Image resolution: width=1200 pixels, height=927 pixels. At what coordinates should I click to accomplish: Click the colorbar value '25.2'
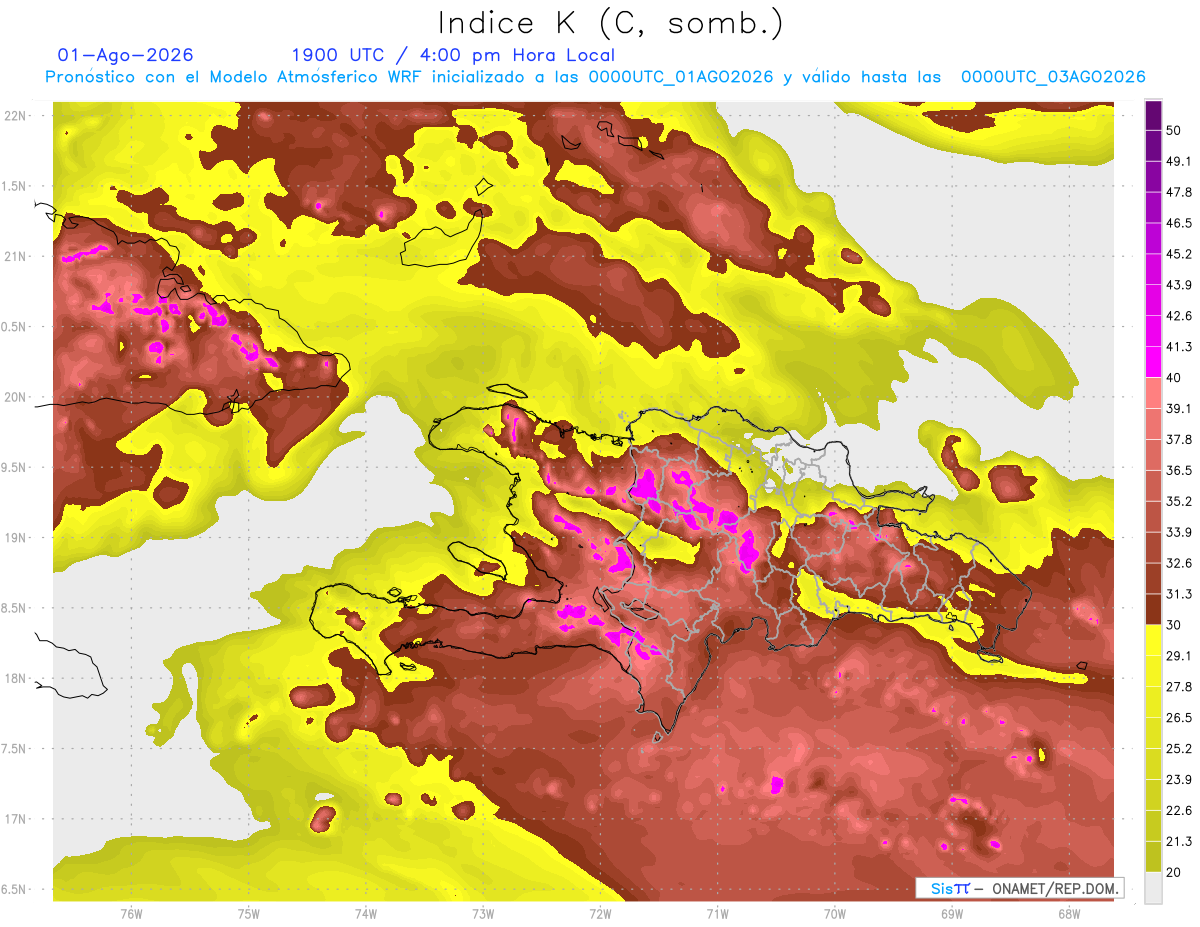click(1178, 749)
